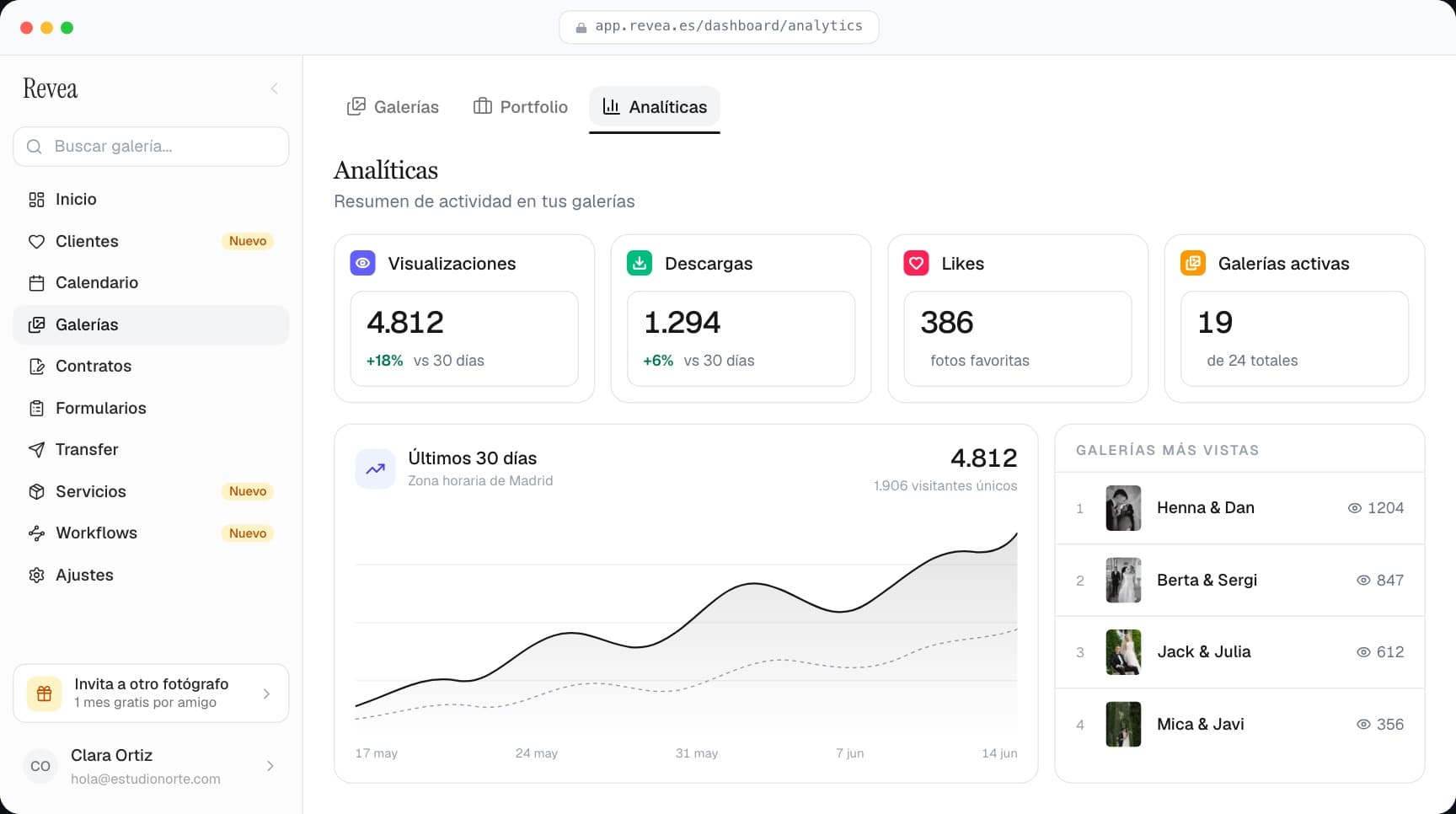Click the eye icon next to 847

pos(1363,580)
